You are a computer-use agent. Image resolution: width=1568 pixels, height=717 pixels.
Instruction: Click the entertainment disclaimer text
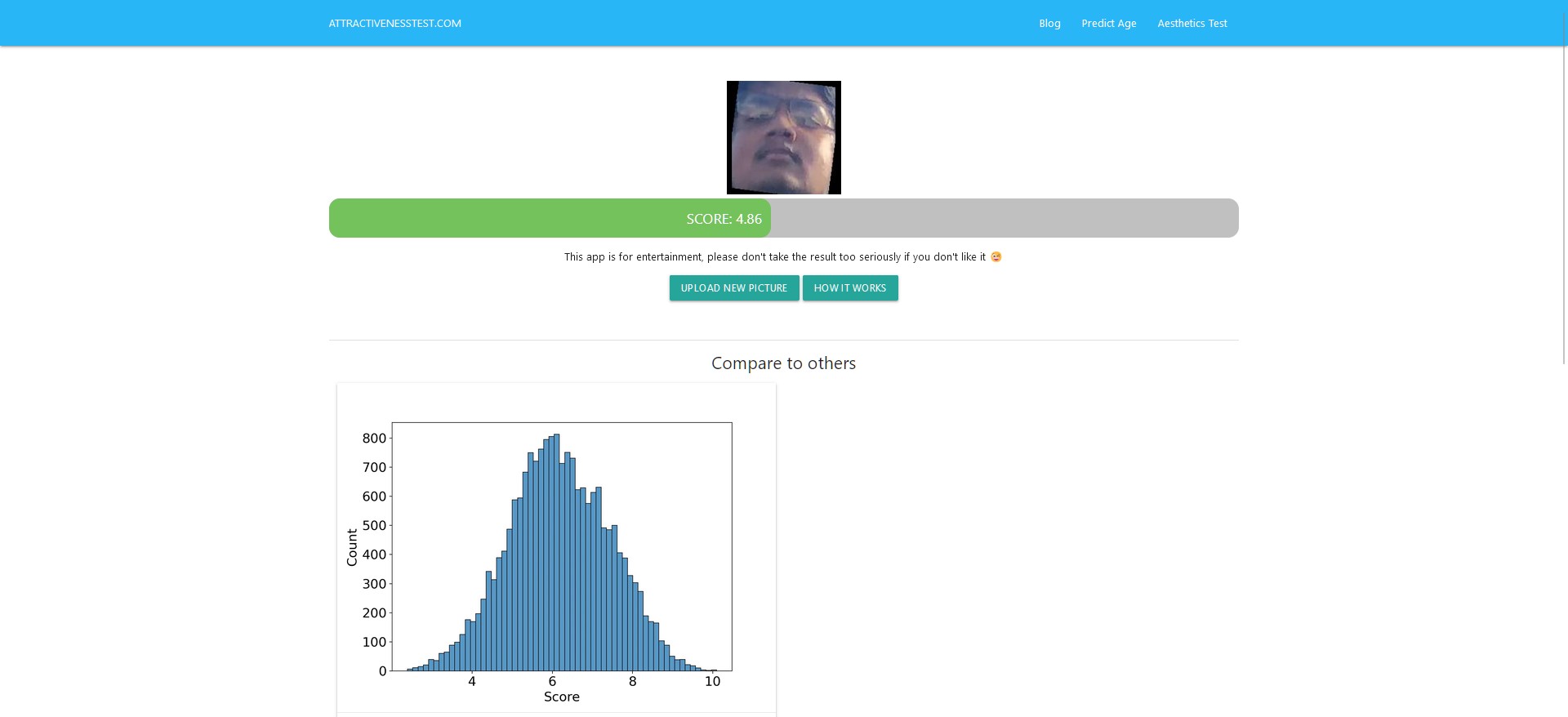tap(774, 256)
